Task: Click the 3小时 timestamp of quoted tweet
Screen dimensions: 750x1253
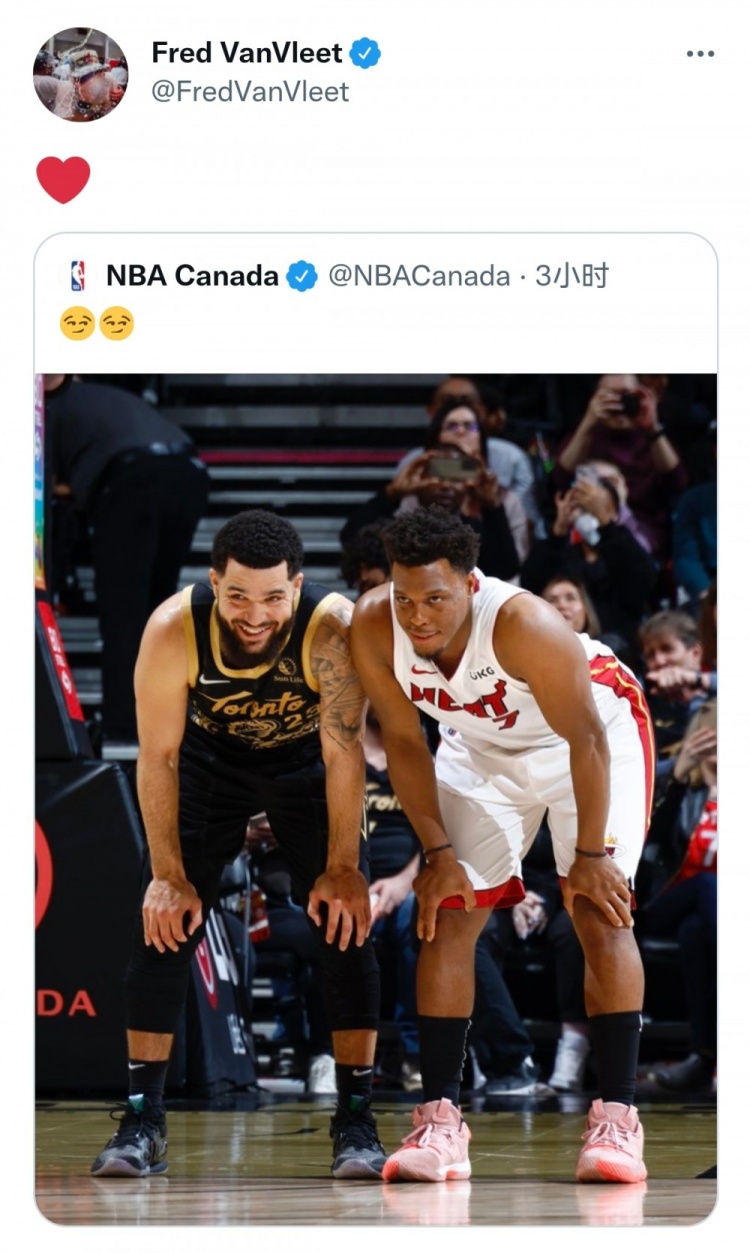Action: tap(571, 276)
